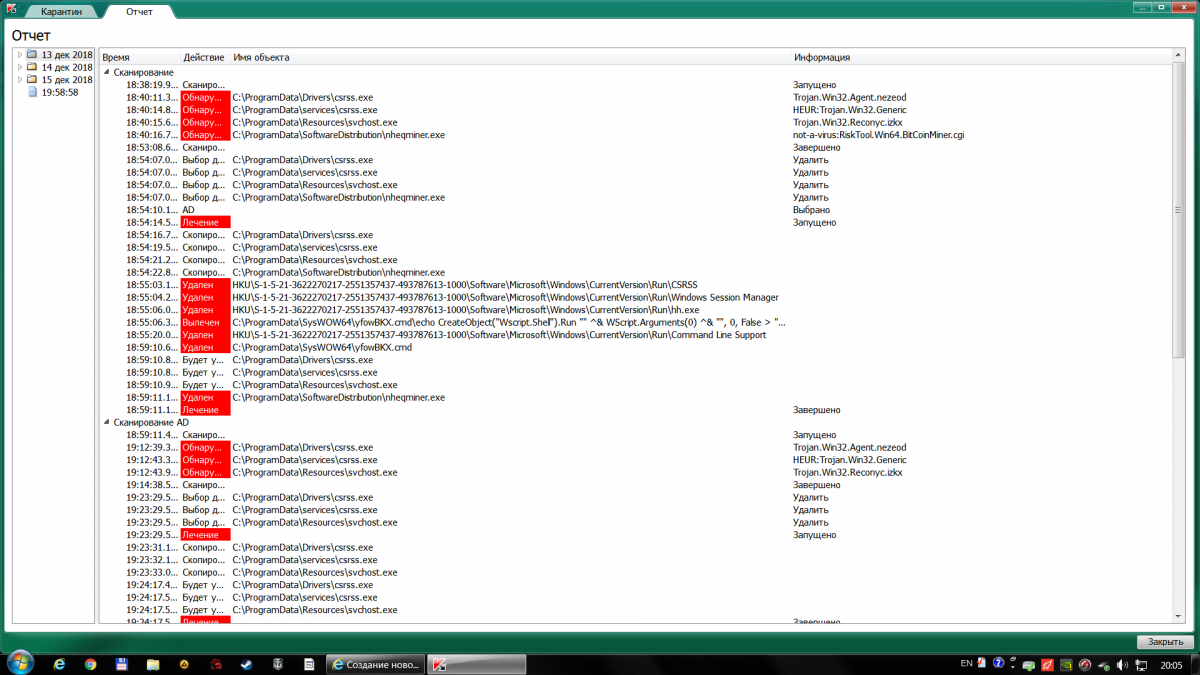Click scrollbar down arrow in report list
This screenshot has width=1200, height=675.
1177,617
